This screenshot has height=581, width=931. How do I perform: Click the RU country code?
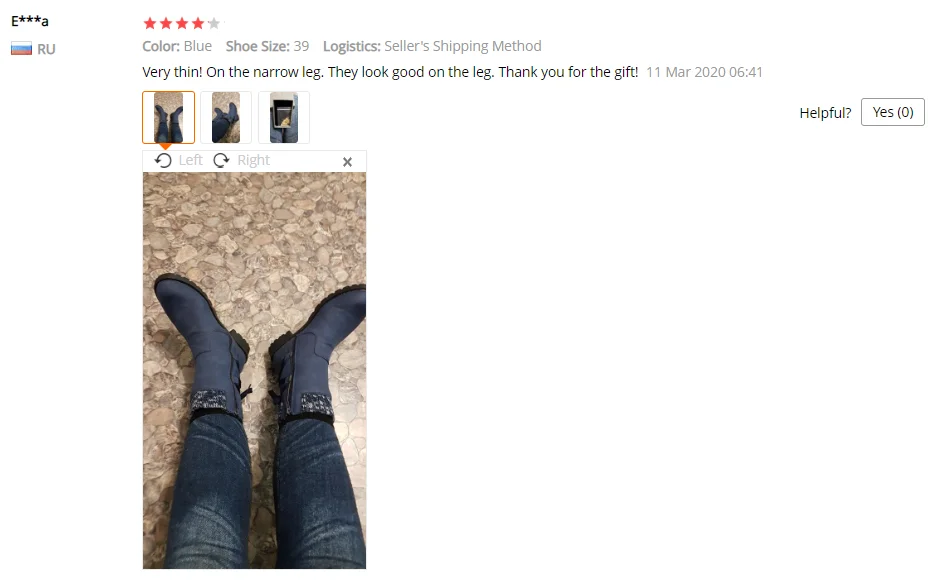(46, 49)
